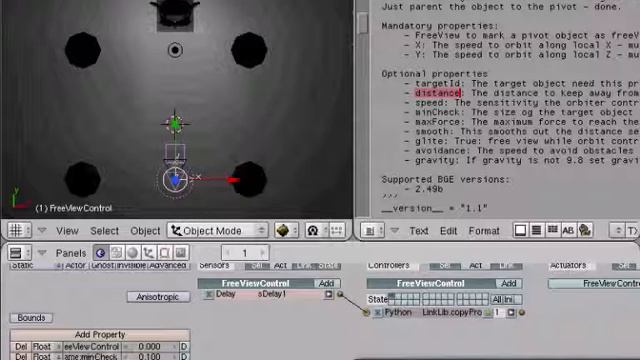This screenshot has height=360, width=640.
Task: Toggle the Bounds button
Action: (x=31, y=318)
